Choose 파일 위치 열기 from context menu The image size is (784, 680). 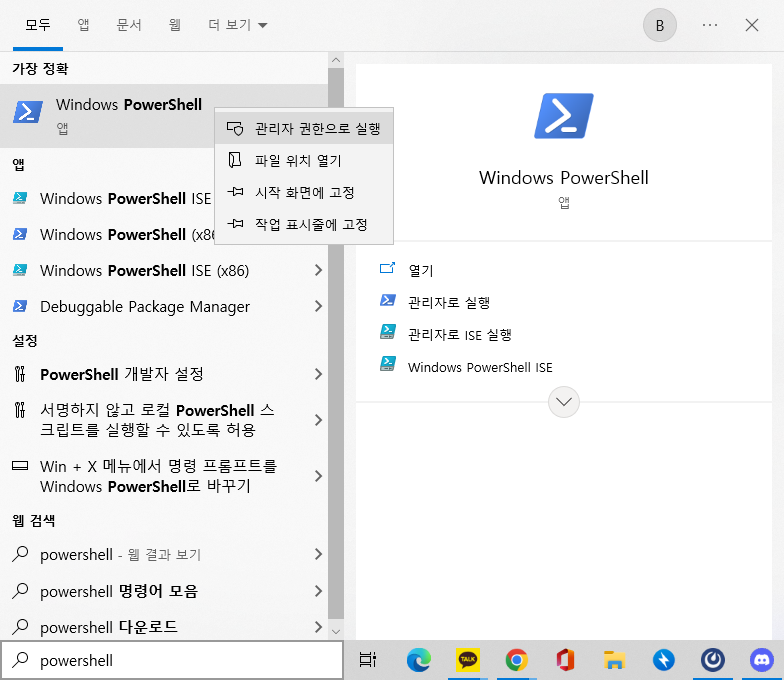pyautogui.click(x=304, y=160)
